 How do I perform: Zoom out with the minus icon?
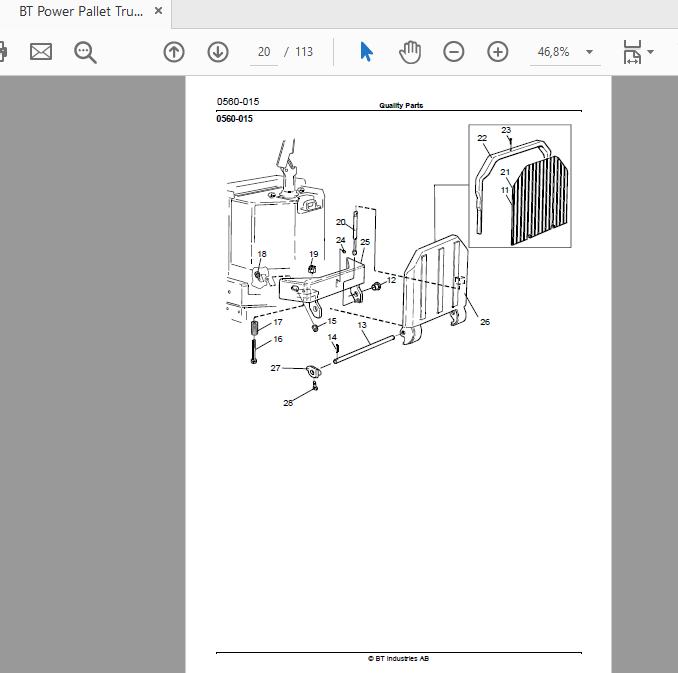pos(454,52)
